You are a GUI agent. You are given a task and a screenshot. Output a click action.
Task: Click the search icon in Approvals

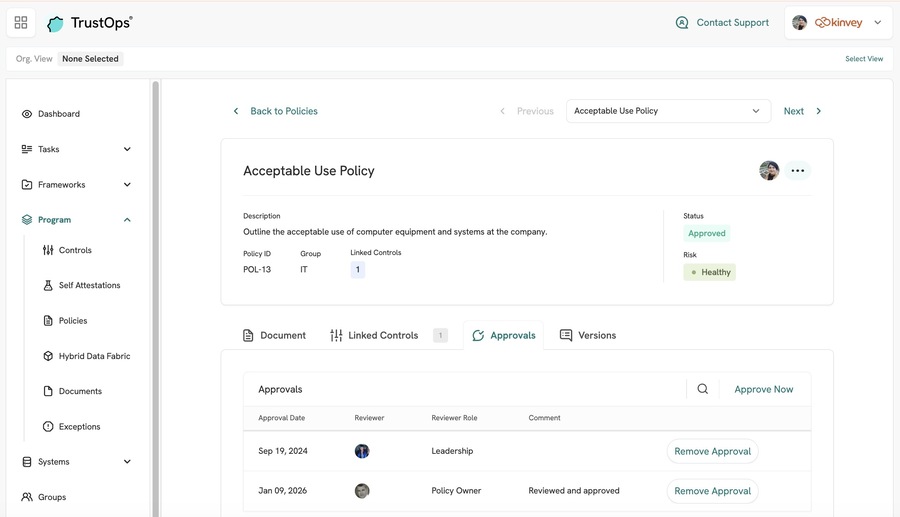tap(703, 389)
